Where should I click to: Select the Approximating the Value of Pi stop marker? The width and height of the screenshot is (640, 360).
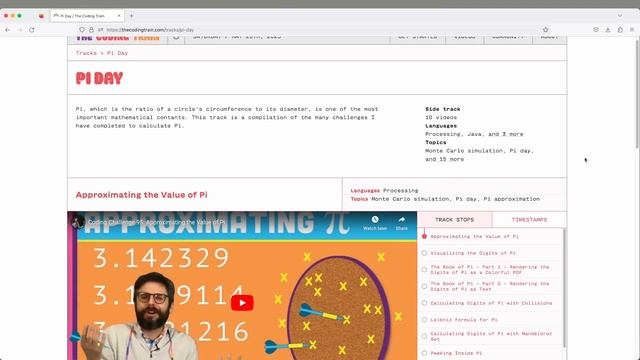point(424,236)
